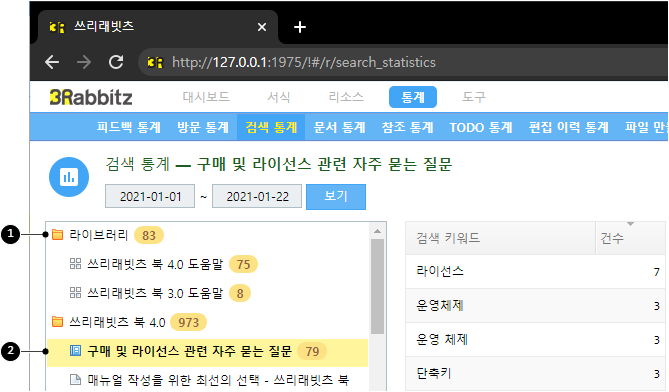
Task: Click the 보기 button
Action: point(336,197)
